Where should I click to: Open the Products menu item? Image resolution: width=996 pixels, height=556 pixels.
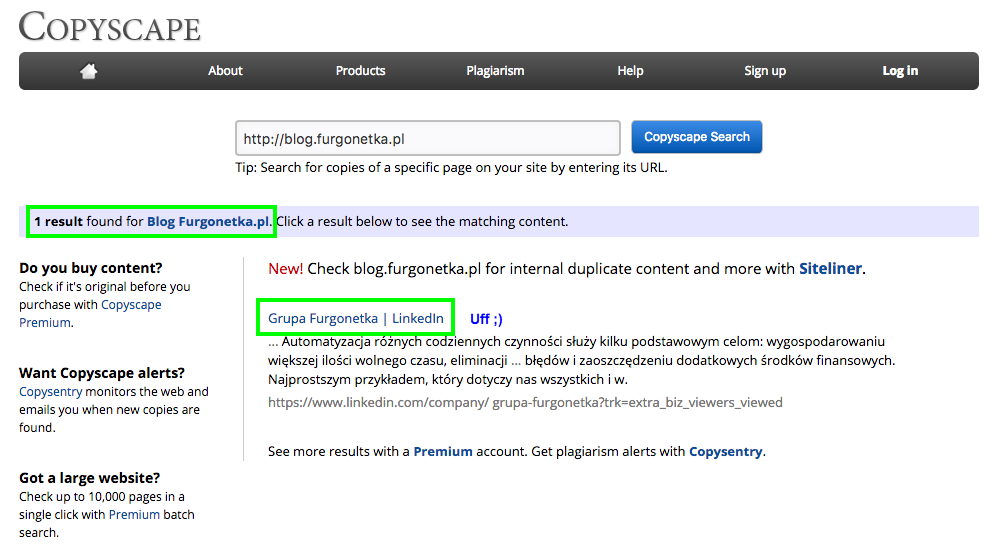(360, 71)
